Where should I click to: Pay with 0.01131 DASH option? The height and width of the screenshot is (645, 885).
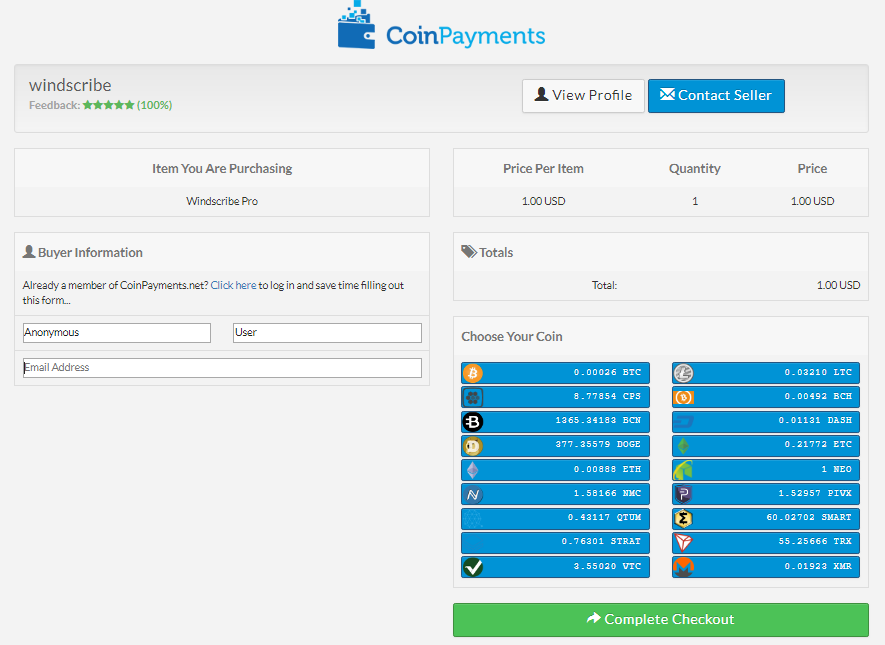(766, 422)
